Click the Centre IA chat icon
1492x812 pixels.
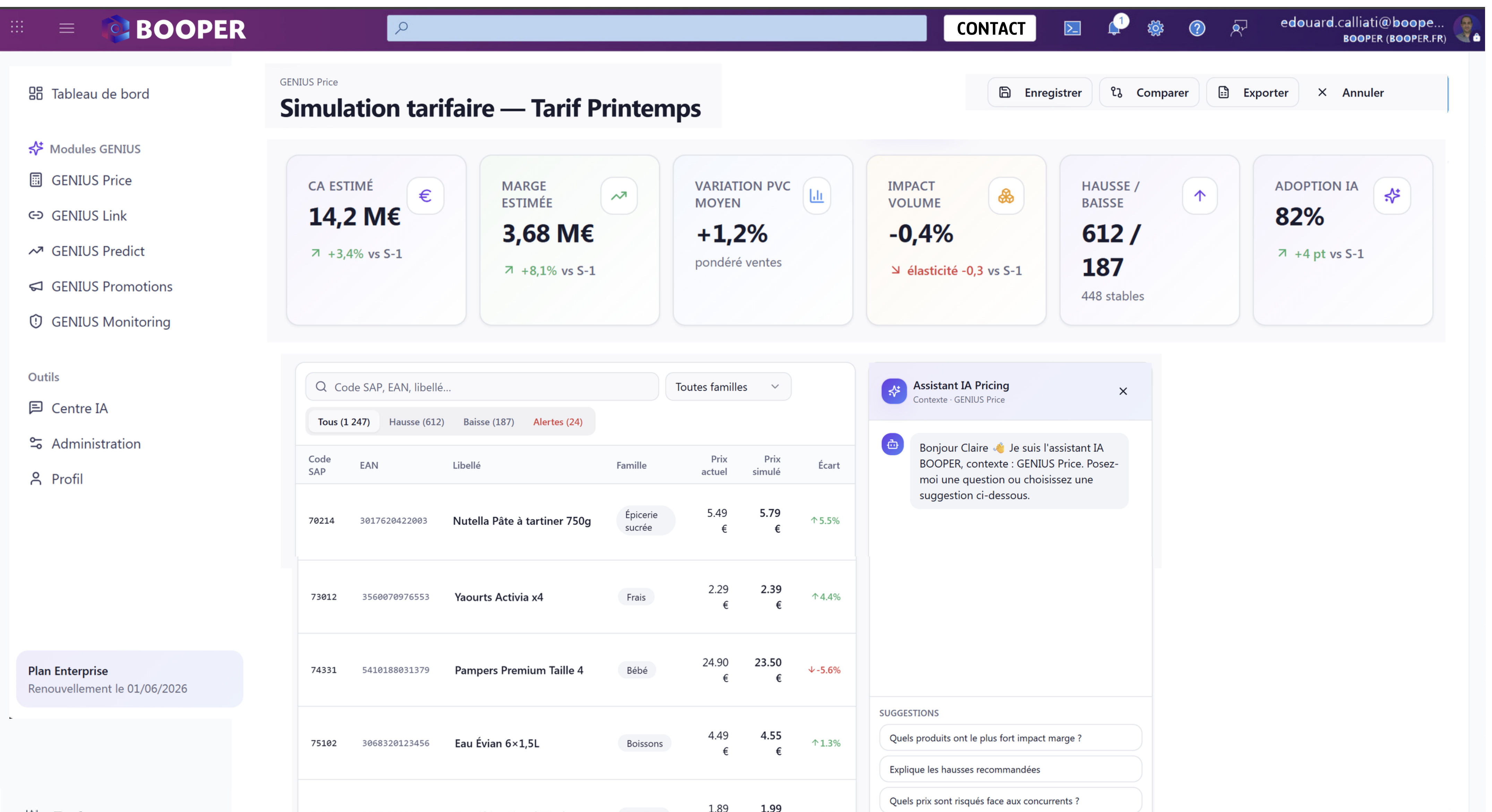point(36,408)
